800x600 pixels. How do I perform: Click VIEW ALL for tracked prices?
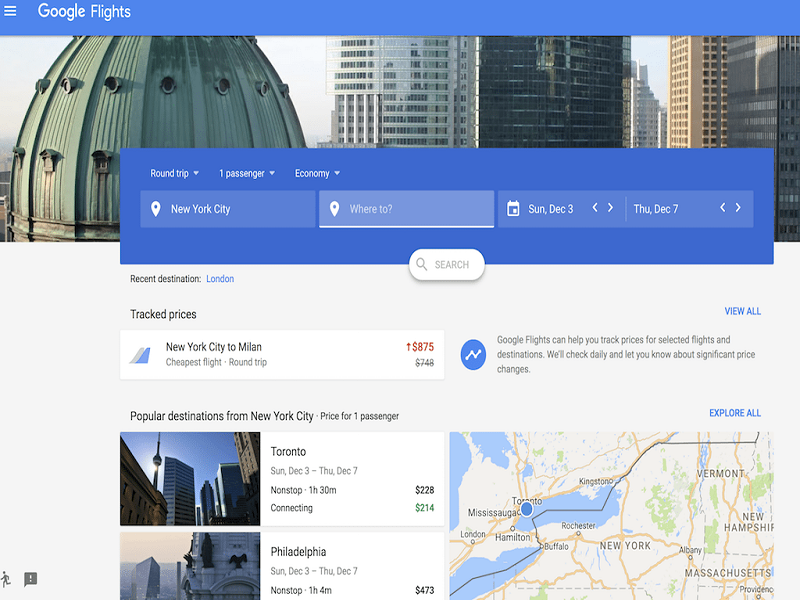(742, 311)
